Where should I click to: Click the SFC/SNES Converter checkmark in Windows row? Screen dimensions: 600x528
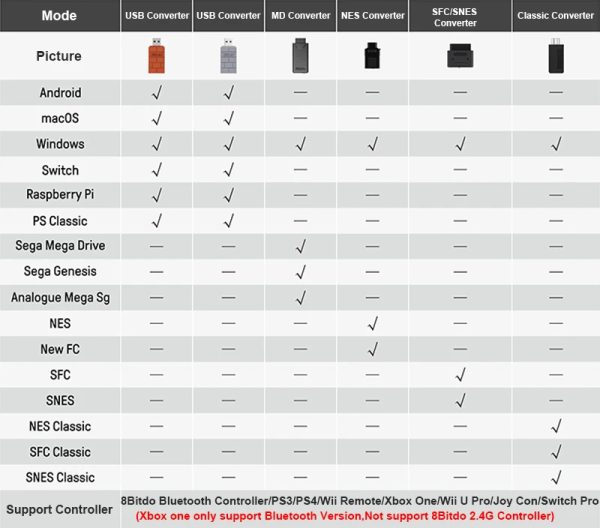point(460,144)
